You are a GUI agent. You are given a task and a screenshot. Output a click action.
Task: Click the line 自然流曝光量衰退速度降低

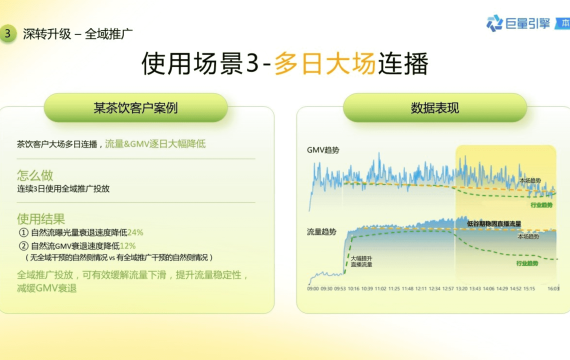(x=79, y=232)
